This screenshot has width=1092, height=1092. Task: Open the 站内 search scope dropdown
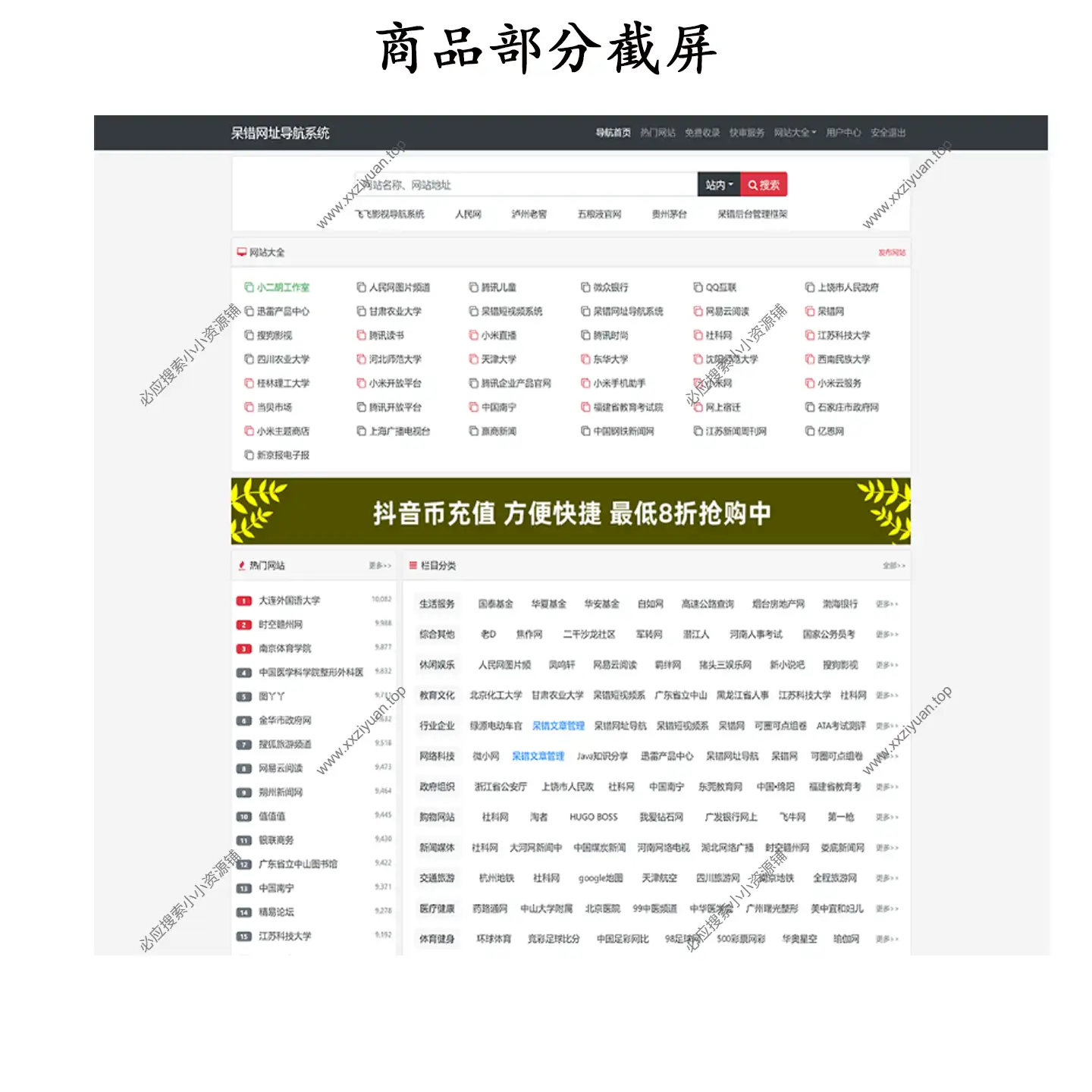pyautogui.click(x=718, y=185)
